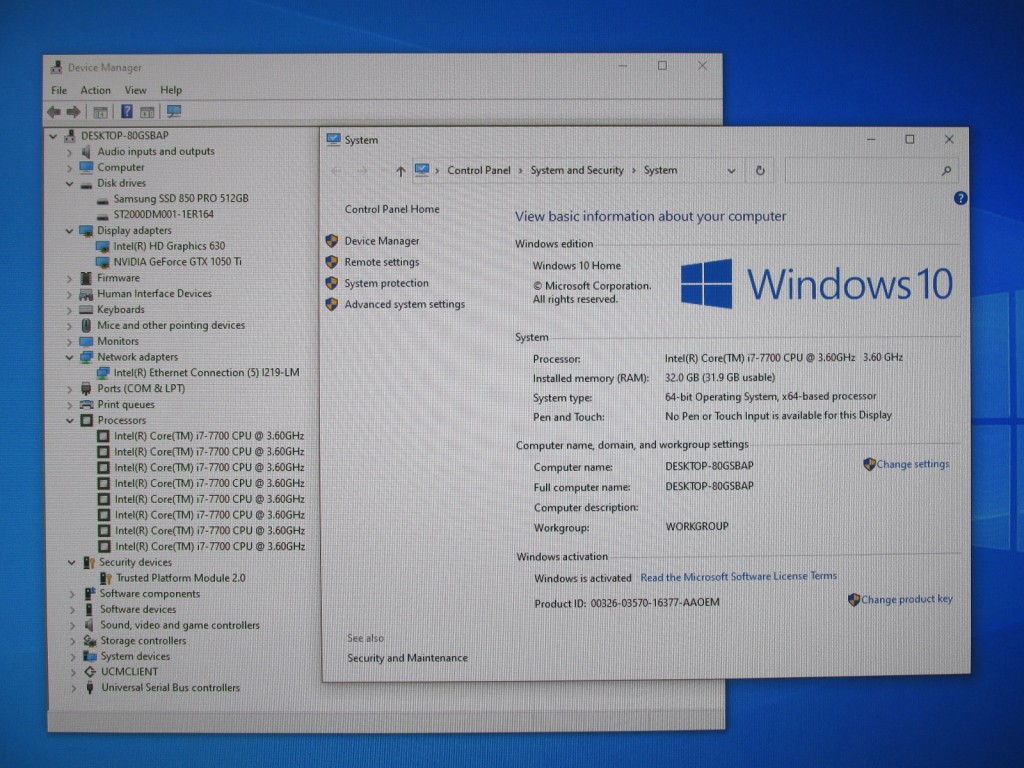Click the System breadcrumb in the address bar
Screen dimensions: 1024x768
660,170
